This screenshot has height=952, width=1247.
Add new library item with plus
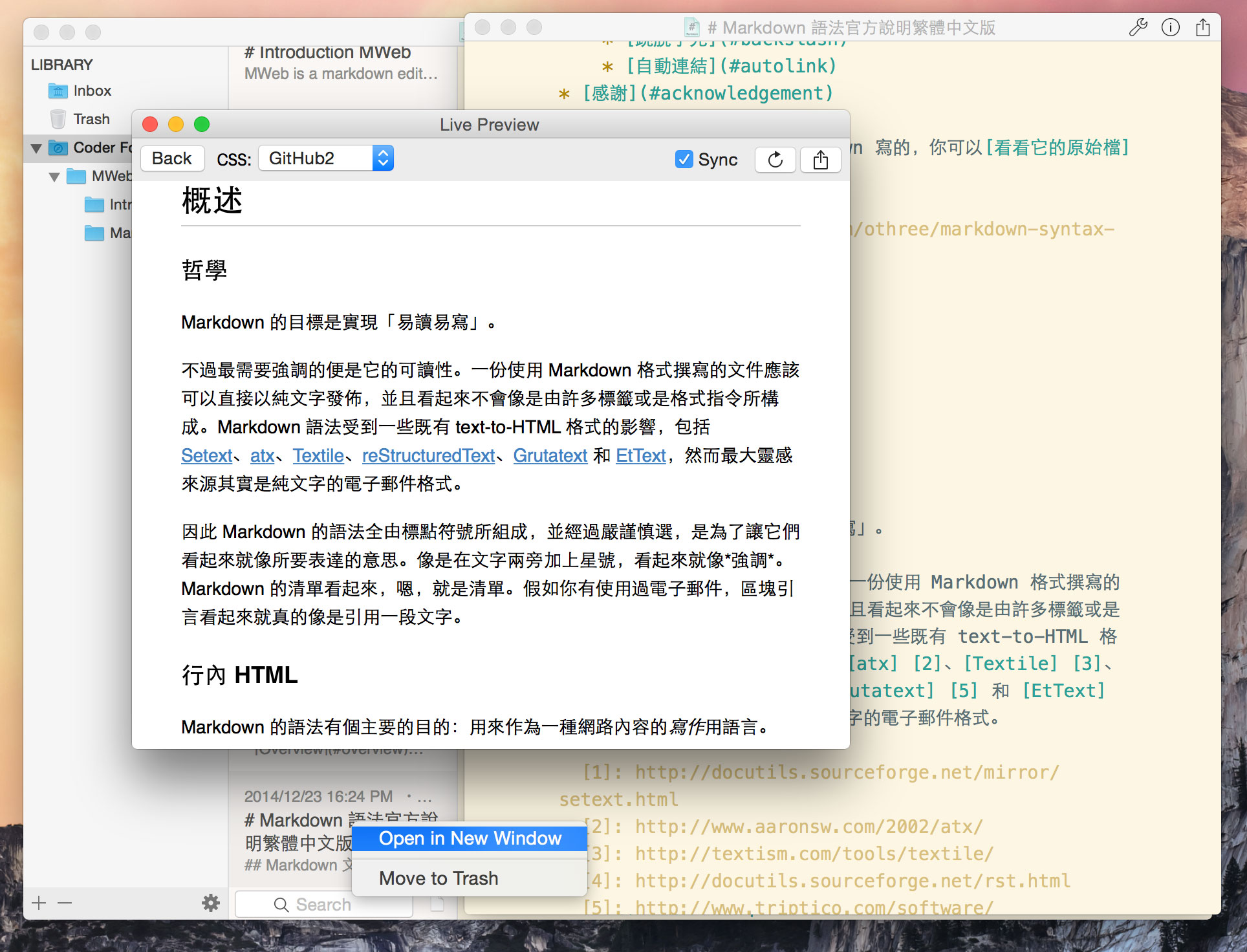tap(39, 903)
